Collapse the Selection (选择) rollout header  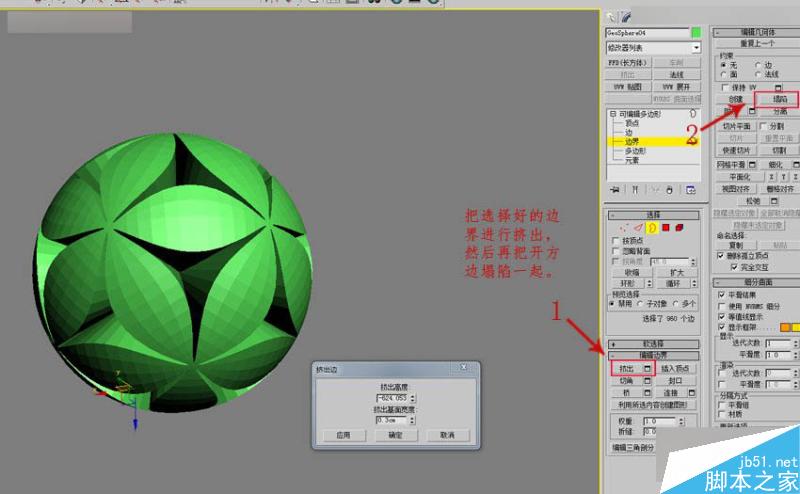click(x=653, y=215)
